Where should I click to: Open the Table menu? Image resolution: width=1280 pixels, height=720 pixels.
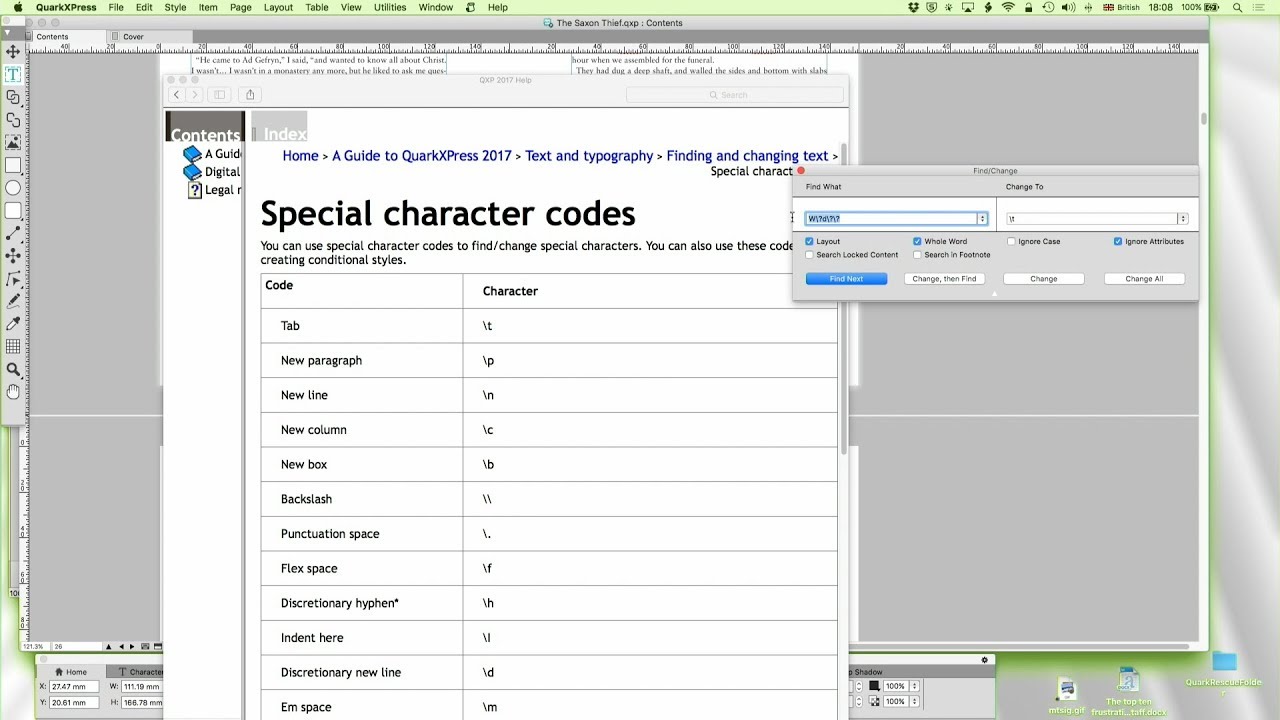[317, 7]
